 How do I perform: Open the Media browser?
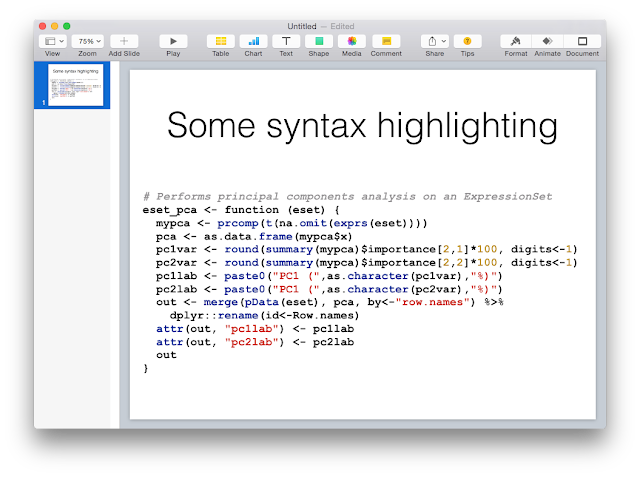pos(351,41)
